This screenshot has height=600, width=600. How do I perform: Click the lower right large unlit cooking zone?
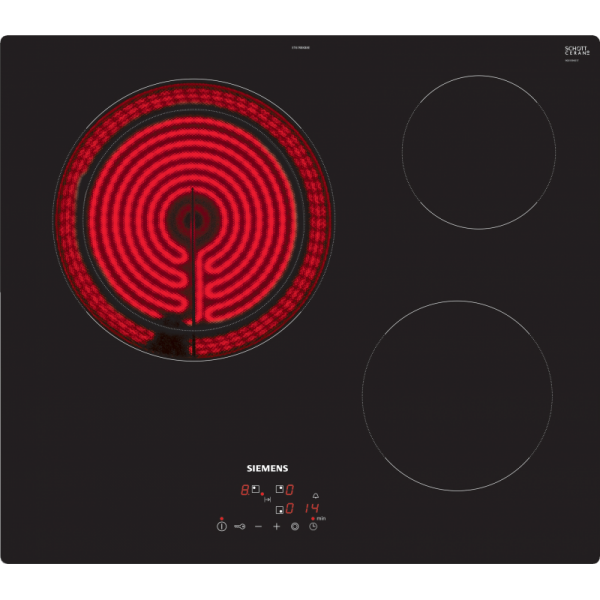457,396
